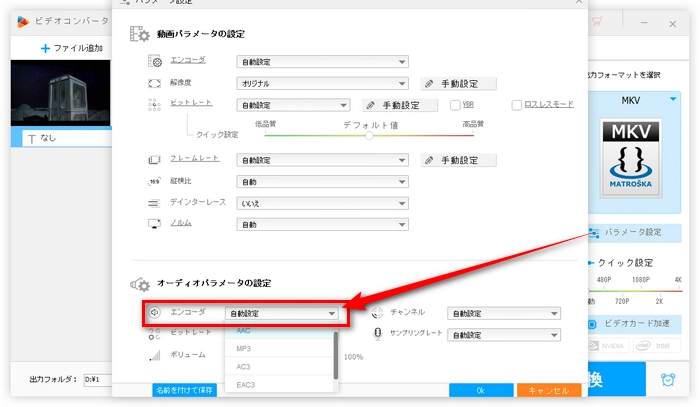This screenshot has width=700, height=407.
Task: Click the alarm clock icon
Action: coord(666,381)
